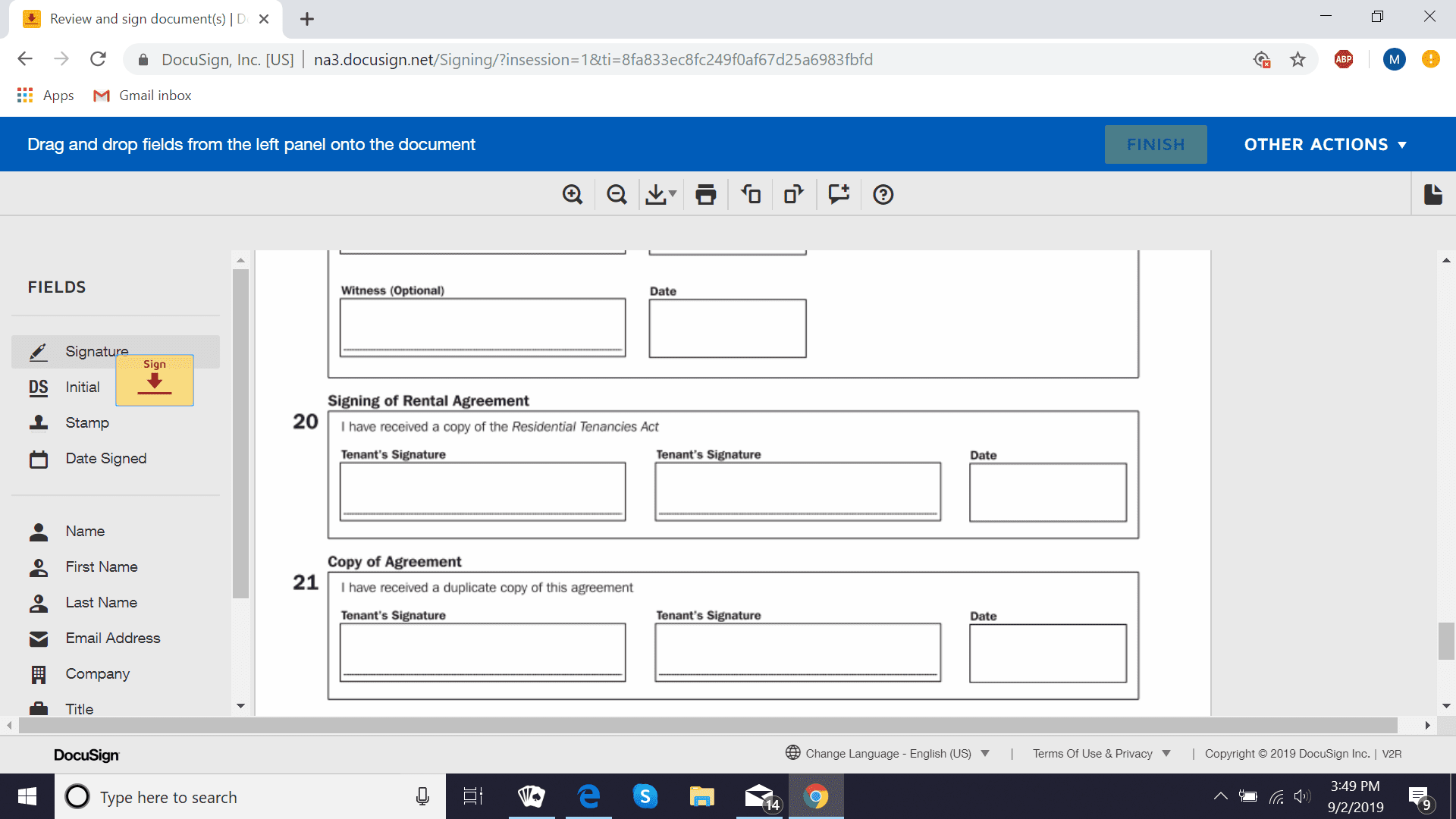This screenshot has height=819, width=1456.
Task: Click the Zoom In icon
Action: (573, 195)
